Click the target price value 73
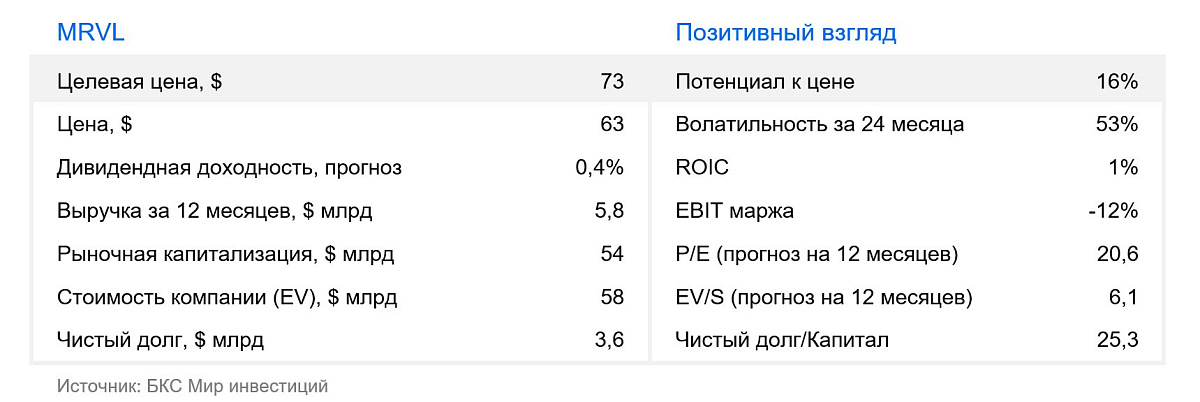The width and height of the screenshot is (1200, 402). (x=612, y=82)
